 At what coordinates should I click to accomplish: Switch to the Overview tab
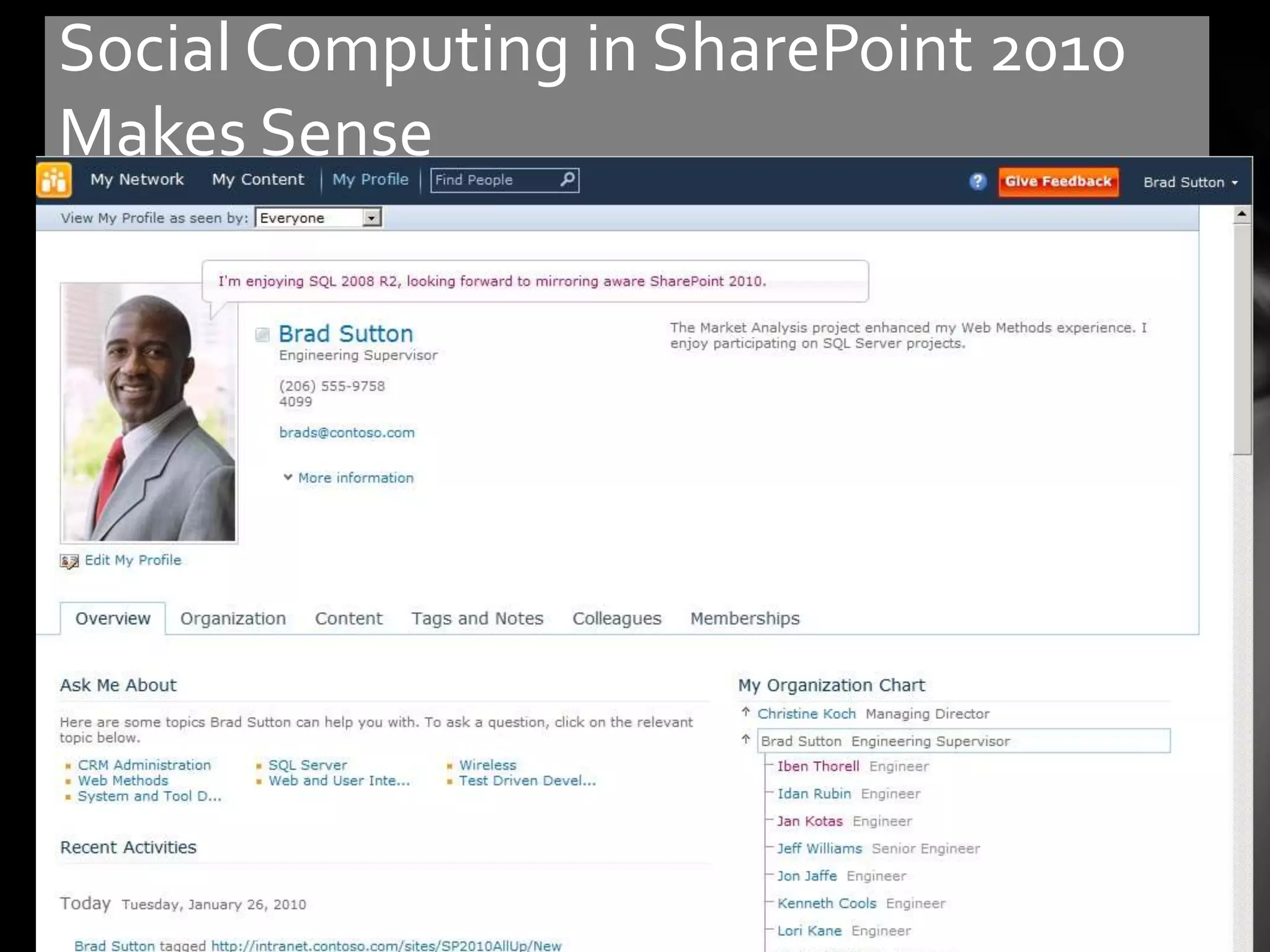(113, 619)
